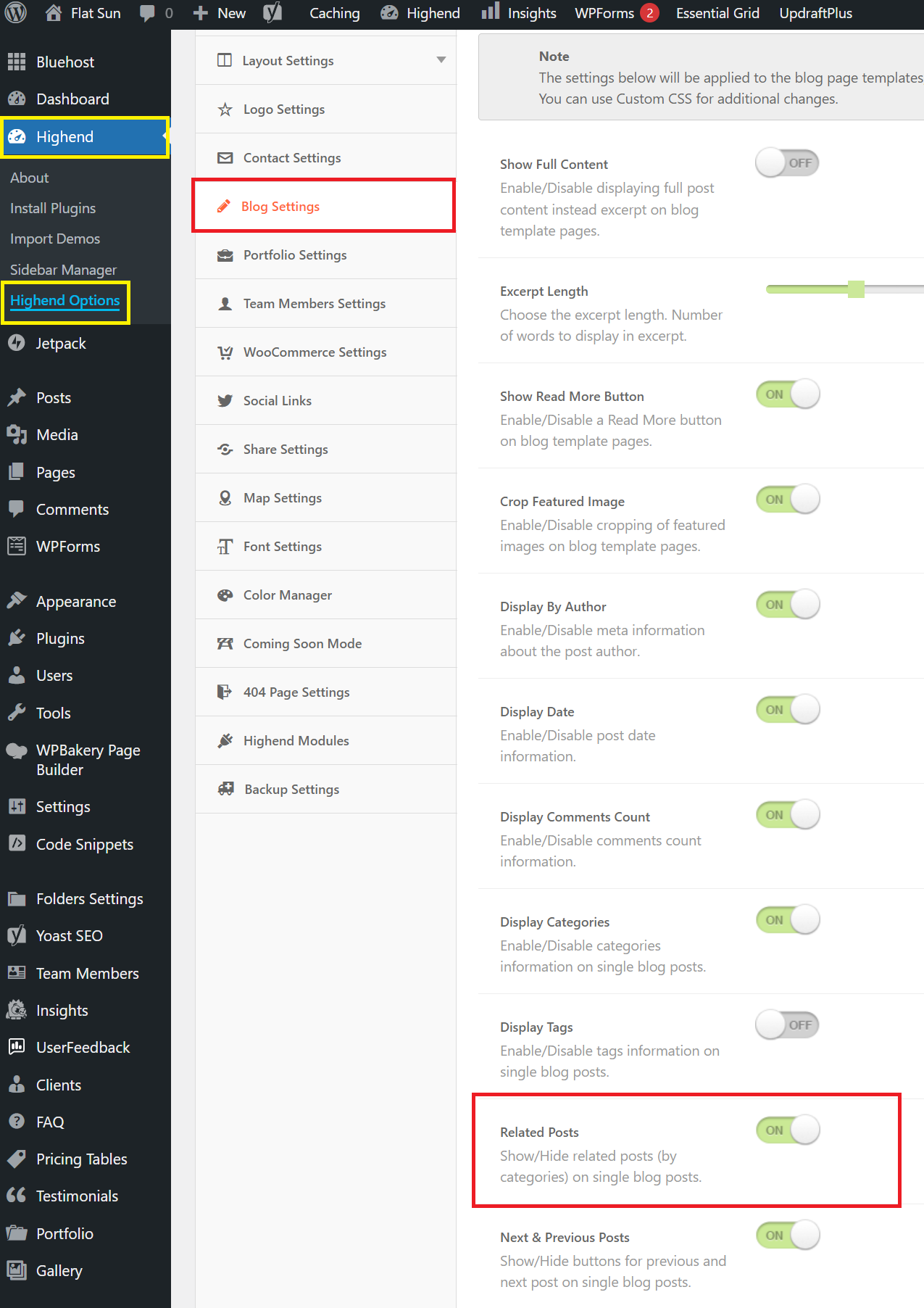Open Layout Settings panel
The image size is (924, 1308).
pyautogui.click(x=325, y=61)
